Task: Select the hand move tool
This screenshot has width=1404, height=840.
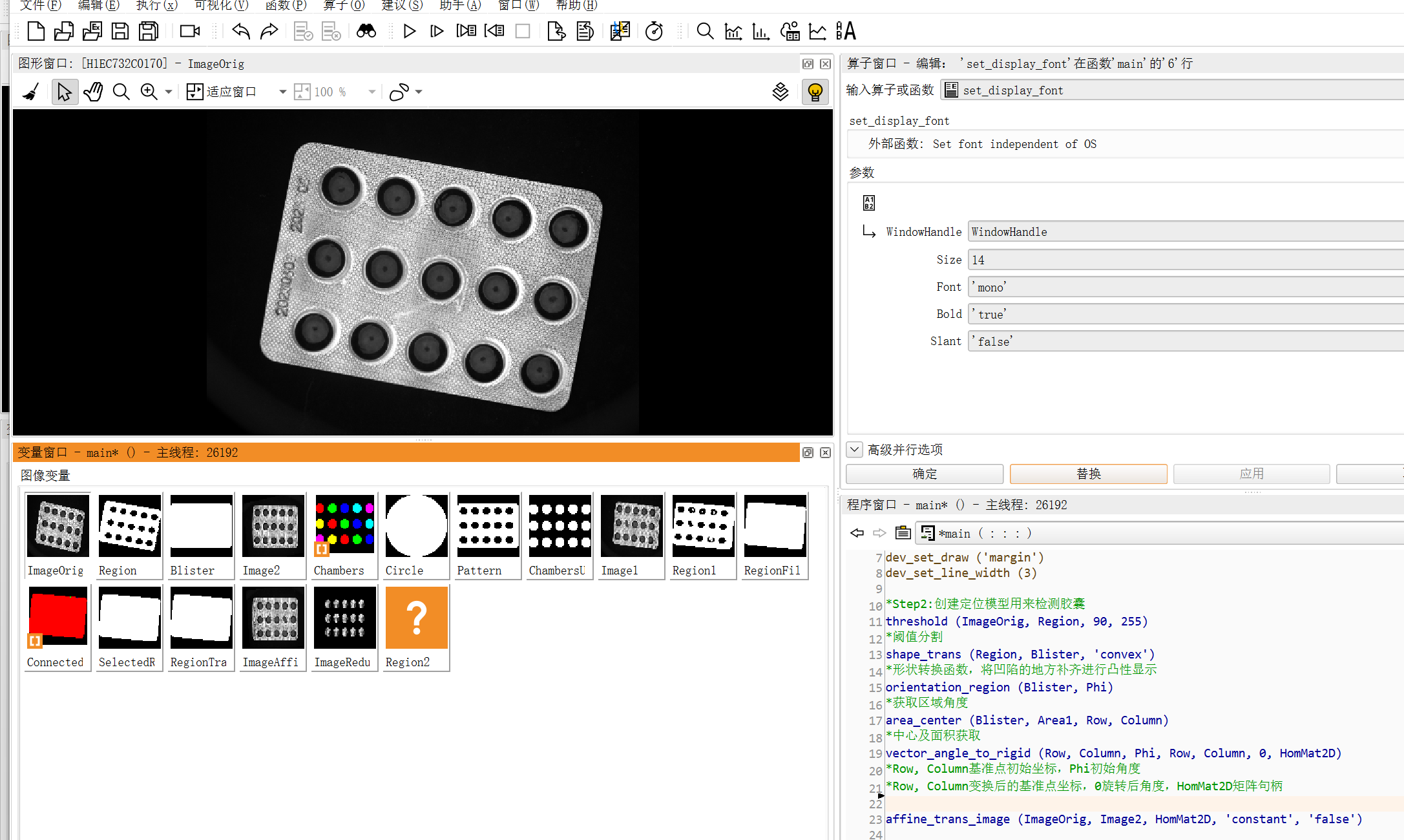Action: [x=93, y=92]
